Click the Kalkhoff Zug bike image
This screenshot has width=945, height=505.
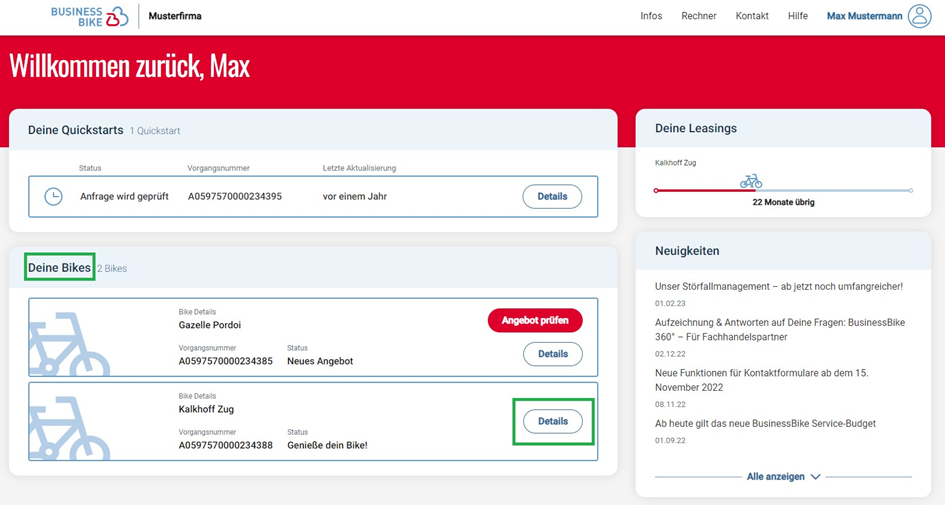pos(69,428)
